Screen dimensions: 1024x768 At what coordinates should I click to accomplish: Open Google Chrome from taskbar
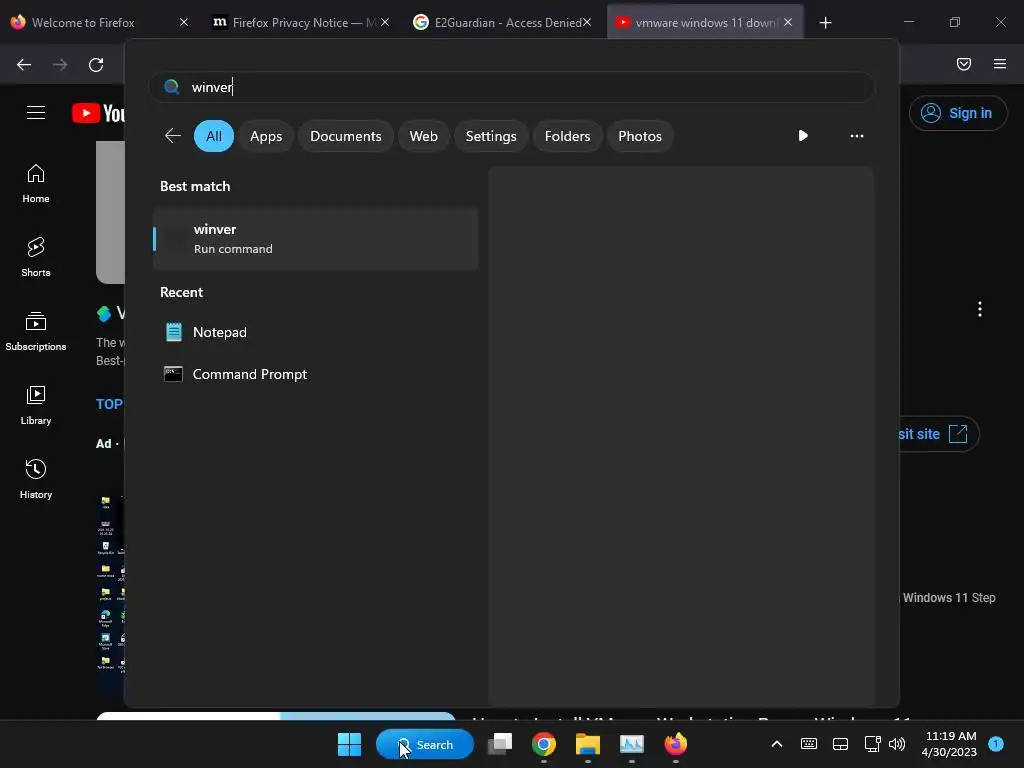point(544,744)
